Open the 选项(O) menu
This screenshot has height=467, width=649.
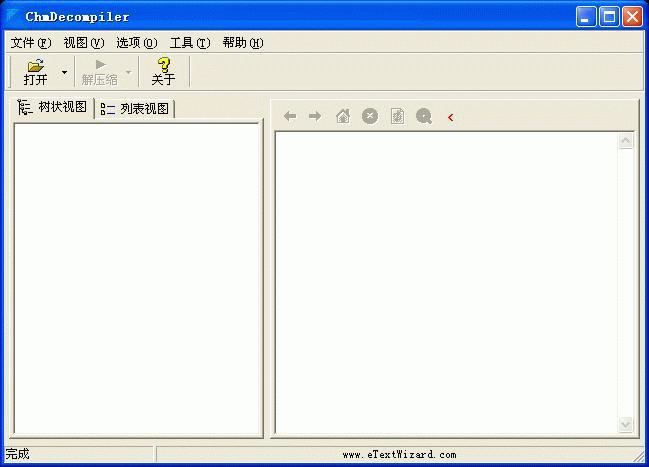coord(136,43)
